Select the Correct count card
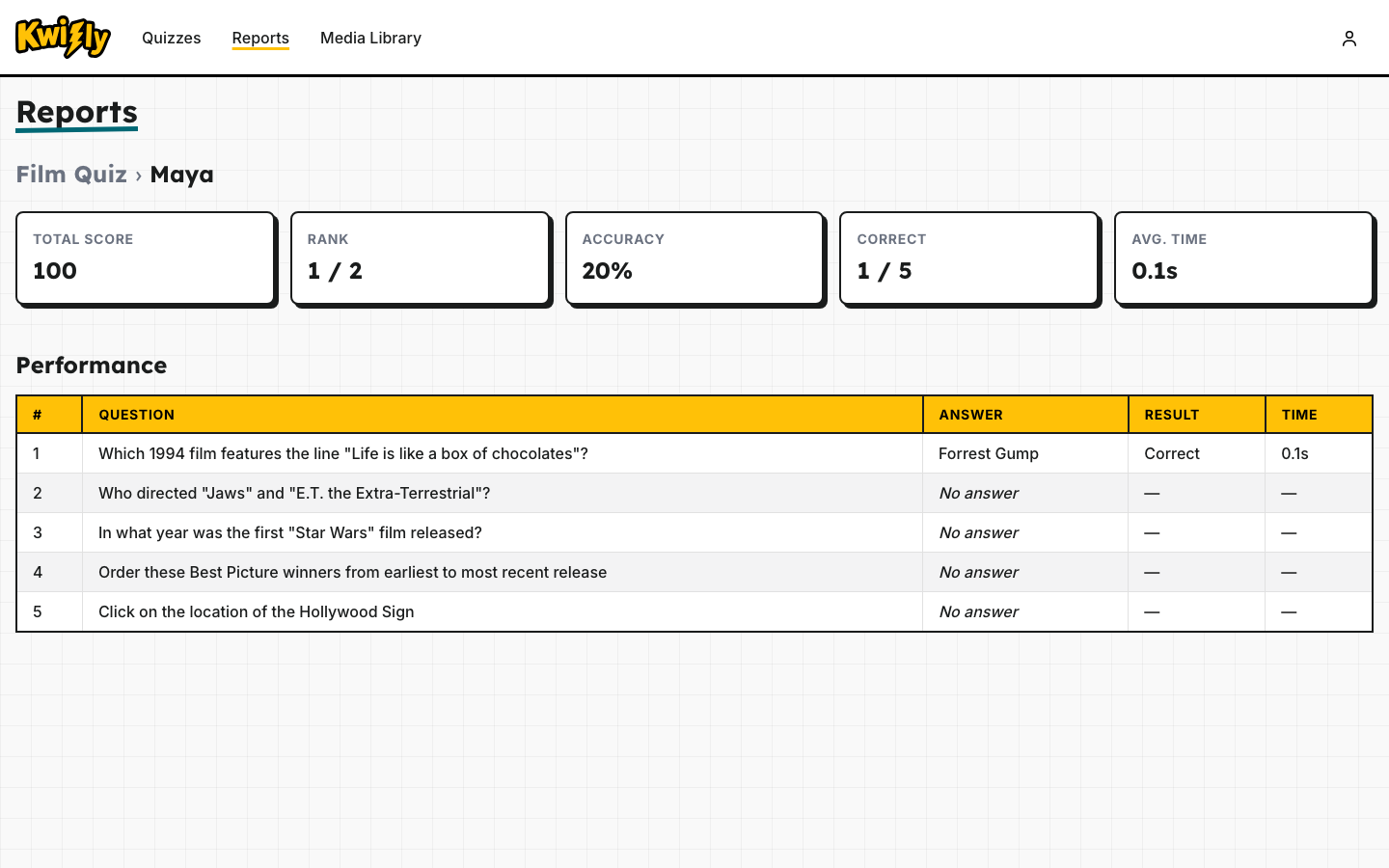 (969, 258)
